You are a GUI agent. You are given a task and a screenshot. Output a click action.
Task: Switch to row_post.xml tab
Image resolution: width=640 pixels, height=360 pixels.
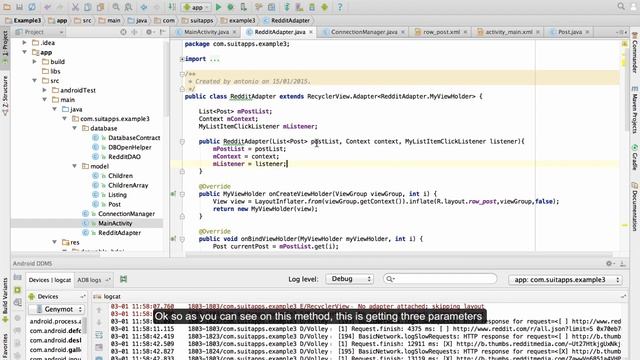click(x=441, y=32)
